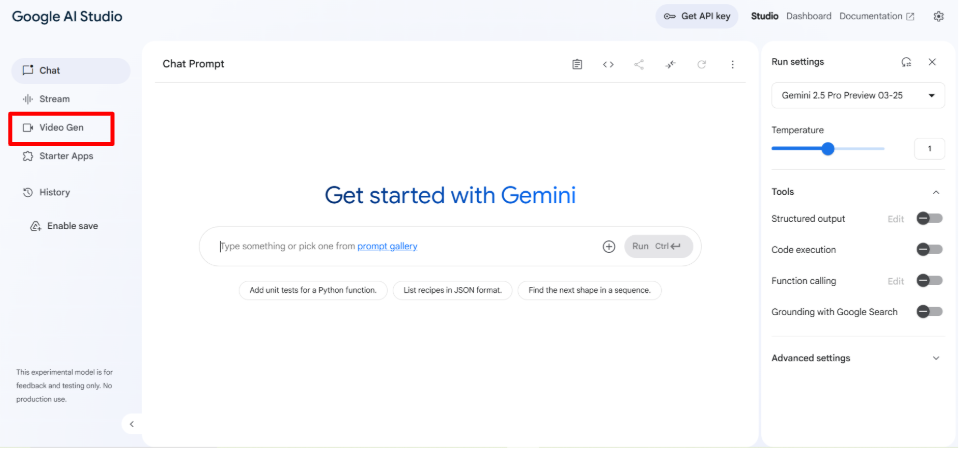This screenshot has width=959, height=451.
Task: Click the Temperature slider handle
Action: [x=828, y=149]
